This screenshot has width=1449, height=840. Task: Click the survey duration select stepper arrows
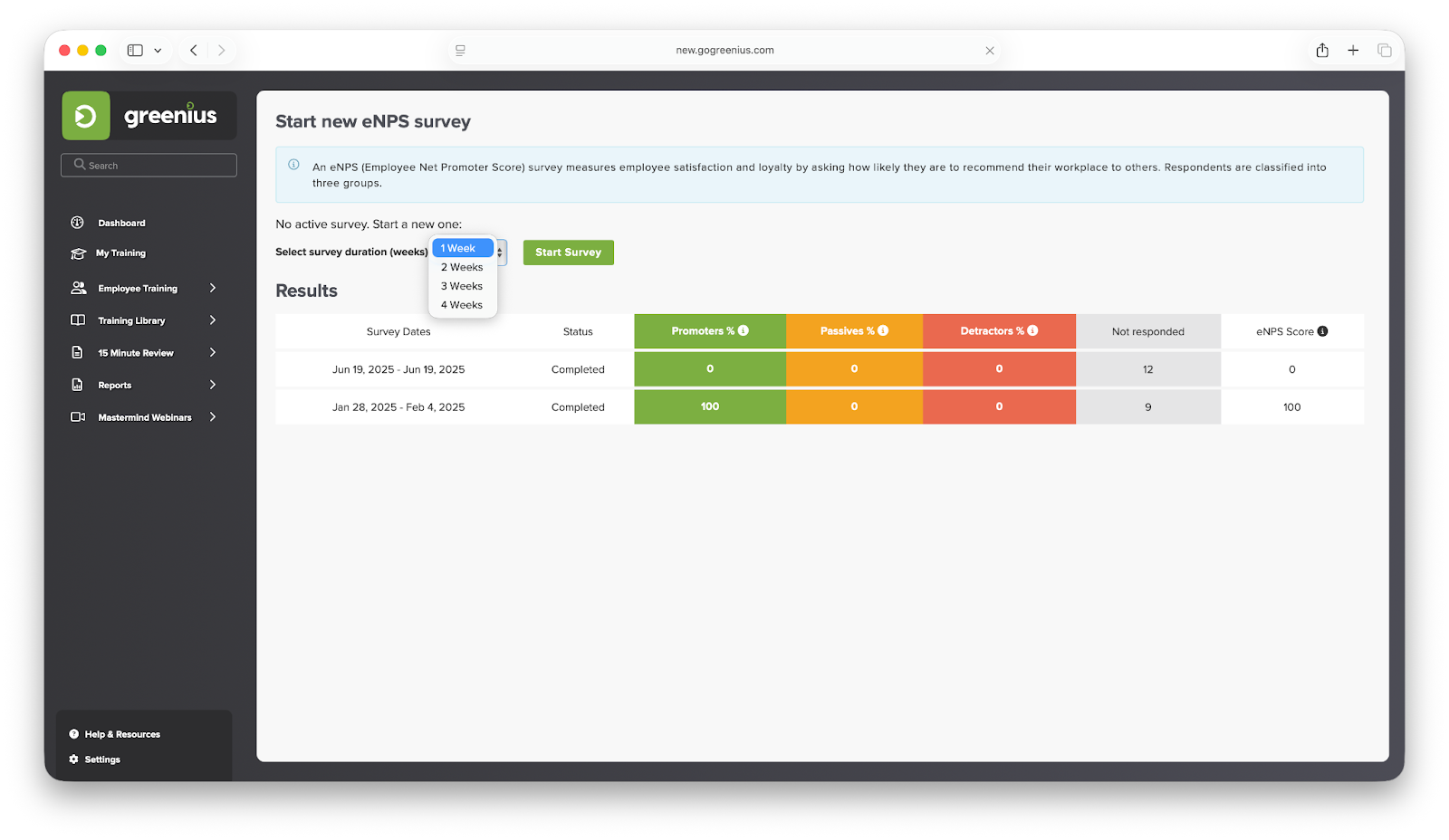(x=500, y=253)
